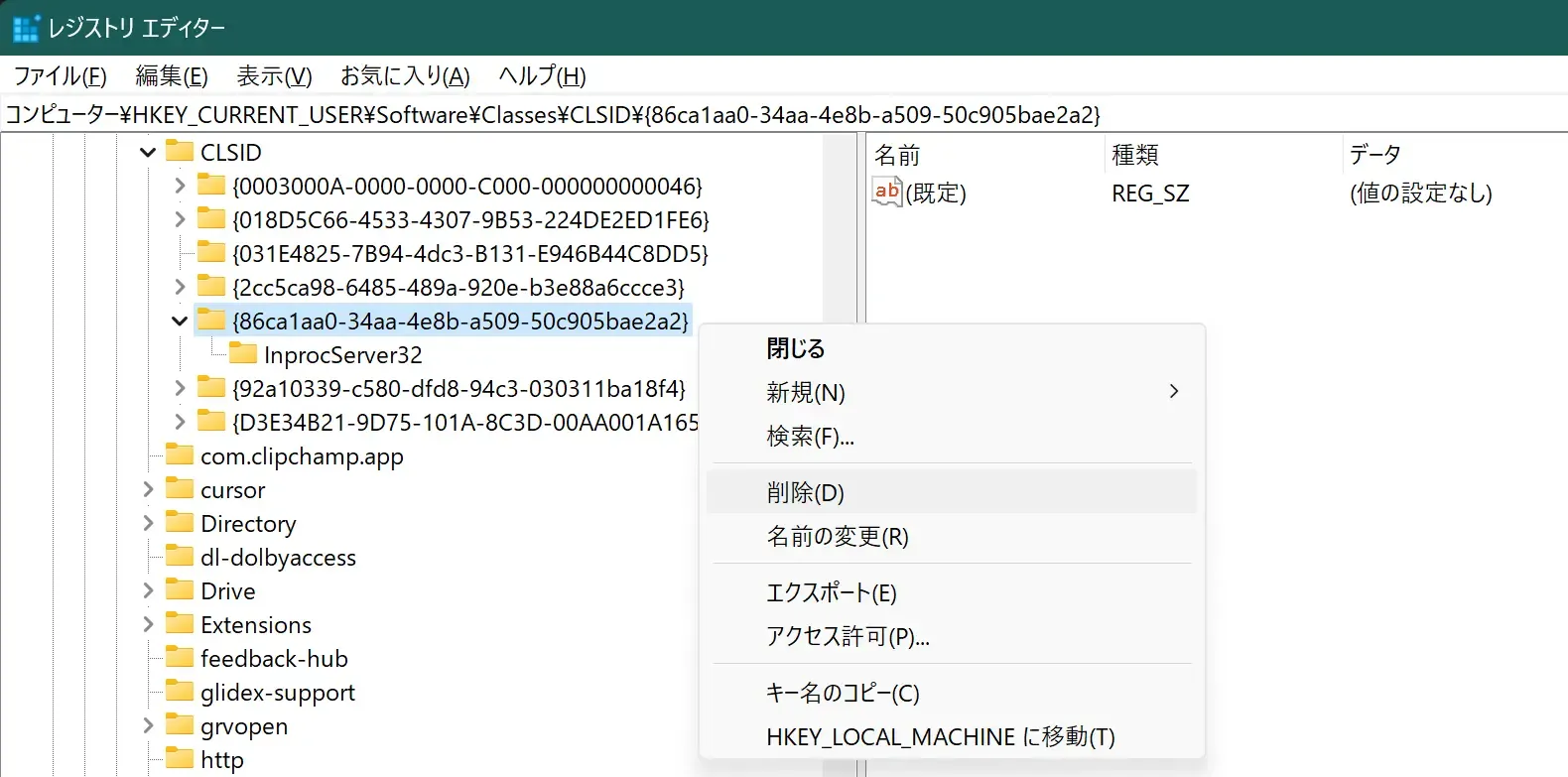This screenshot has width=1568, height=777.
Task: Click the CLSID folder icon
Action: 180,151
